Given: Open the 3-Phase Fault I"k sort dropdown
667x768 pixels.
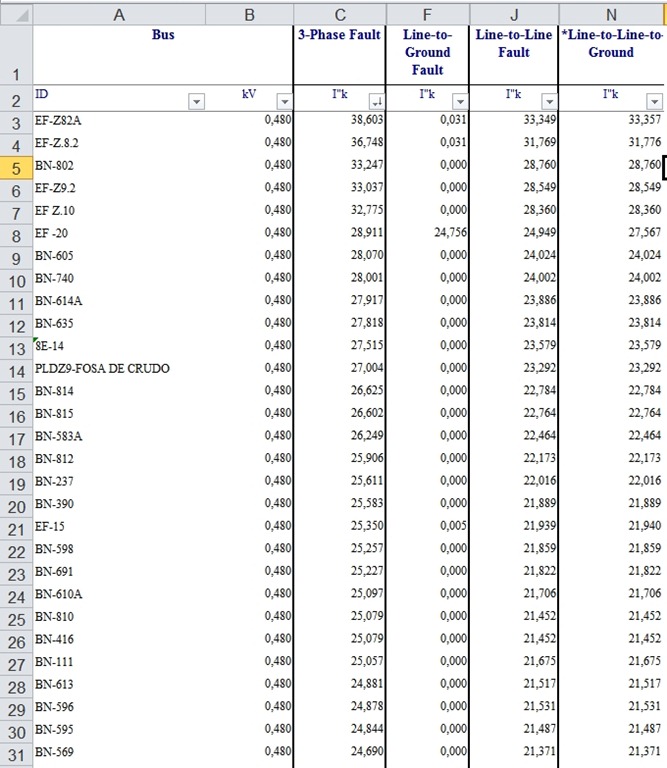Looking at the screenshot, I should (377, 101).
